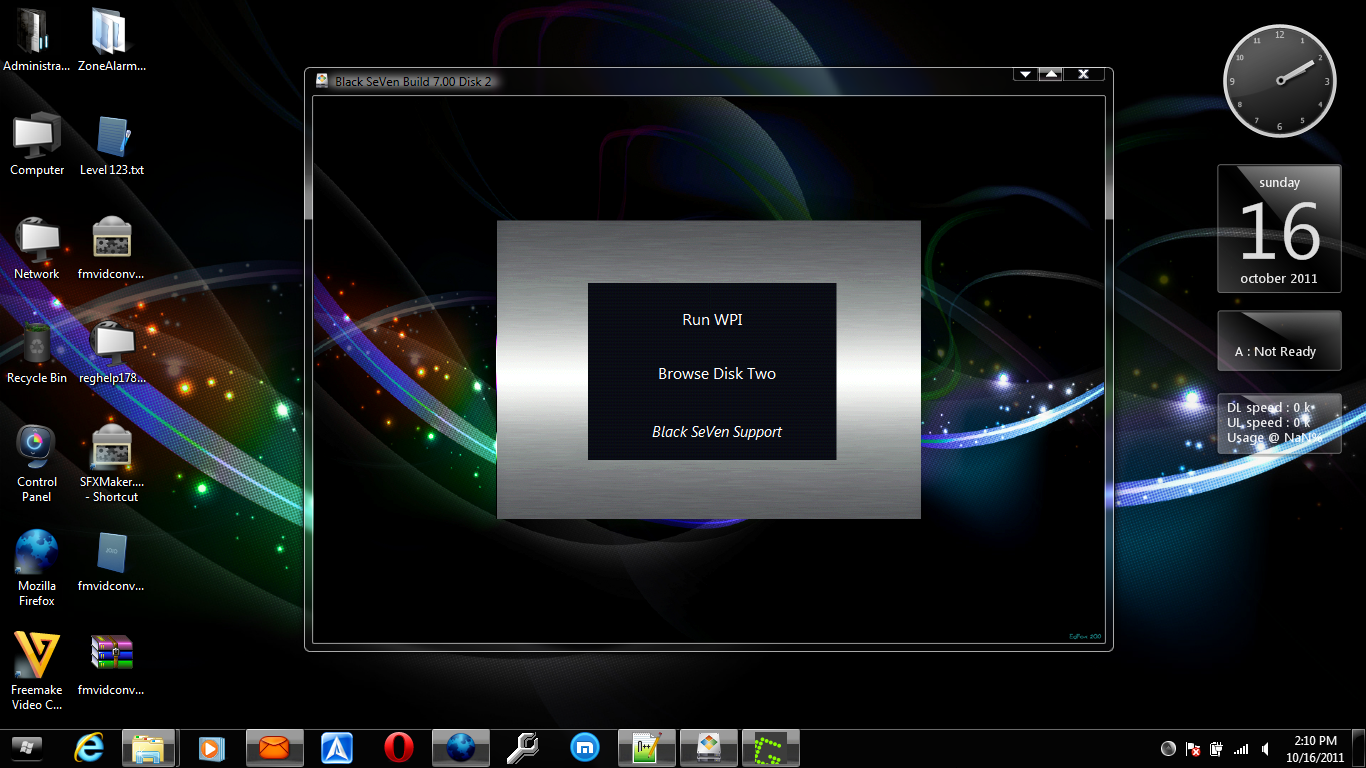Open Windows Explorer from the taskbar

[149, 747]
